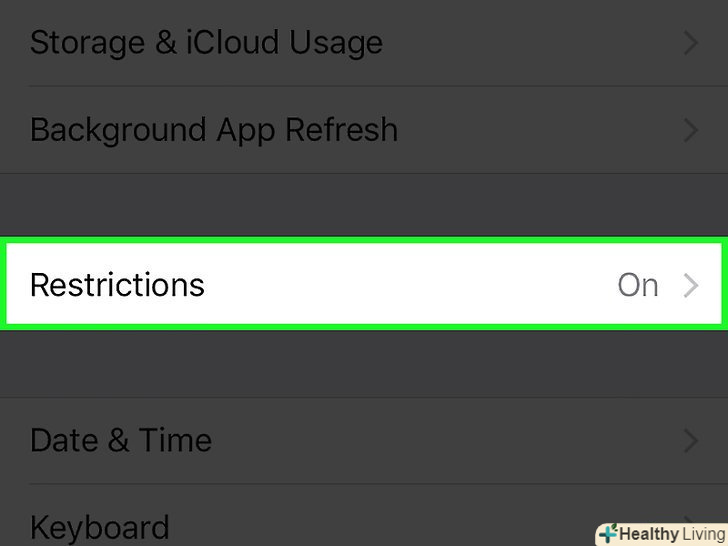Click the On status in Restrictions row
The image size is (728, 546).
point(638,285)
